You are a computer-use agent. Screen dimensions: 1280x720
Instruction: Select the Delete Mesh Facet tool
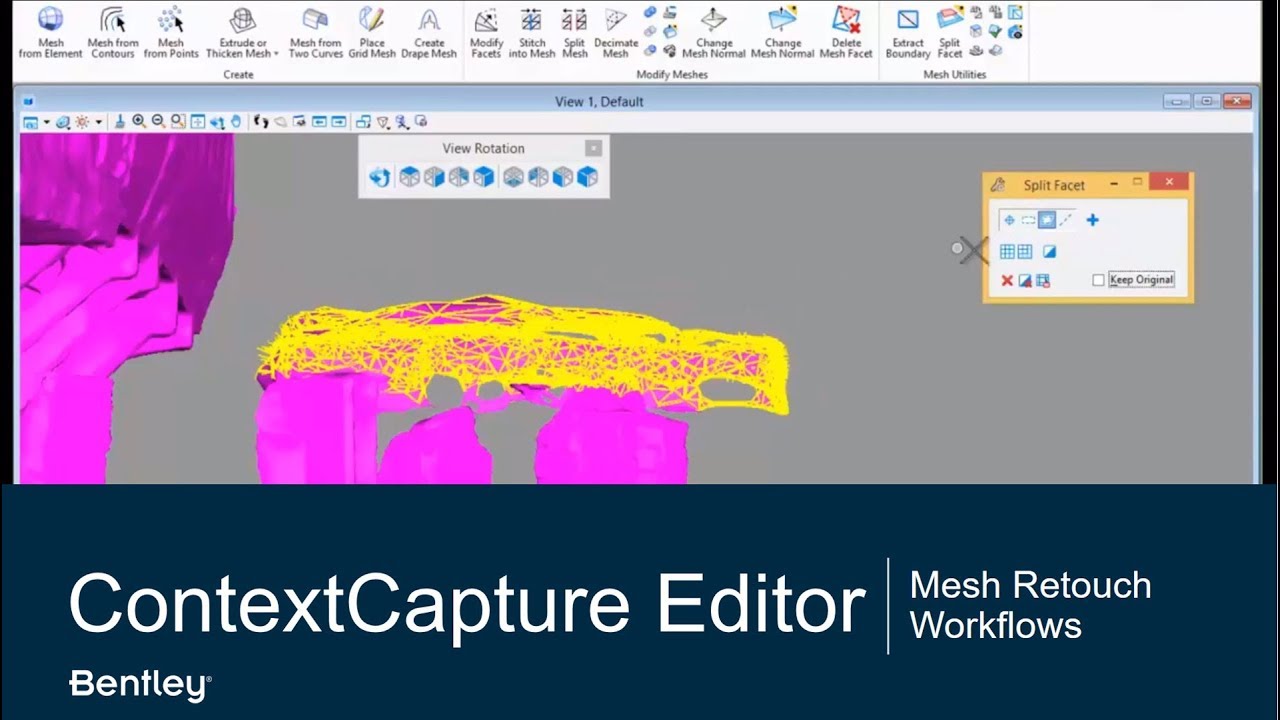tap(847, 32)
